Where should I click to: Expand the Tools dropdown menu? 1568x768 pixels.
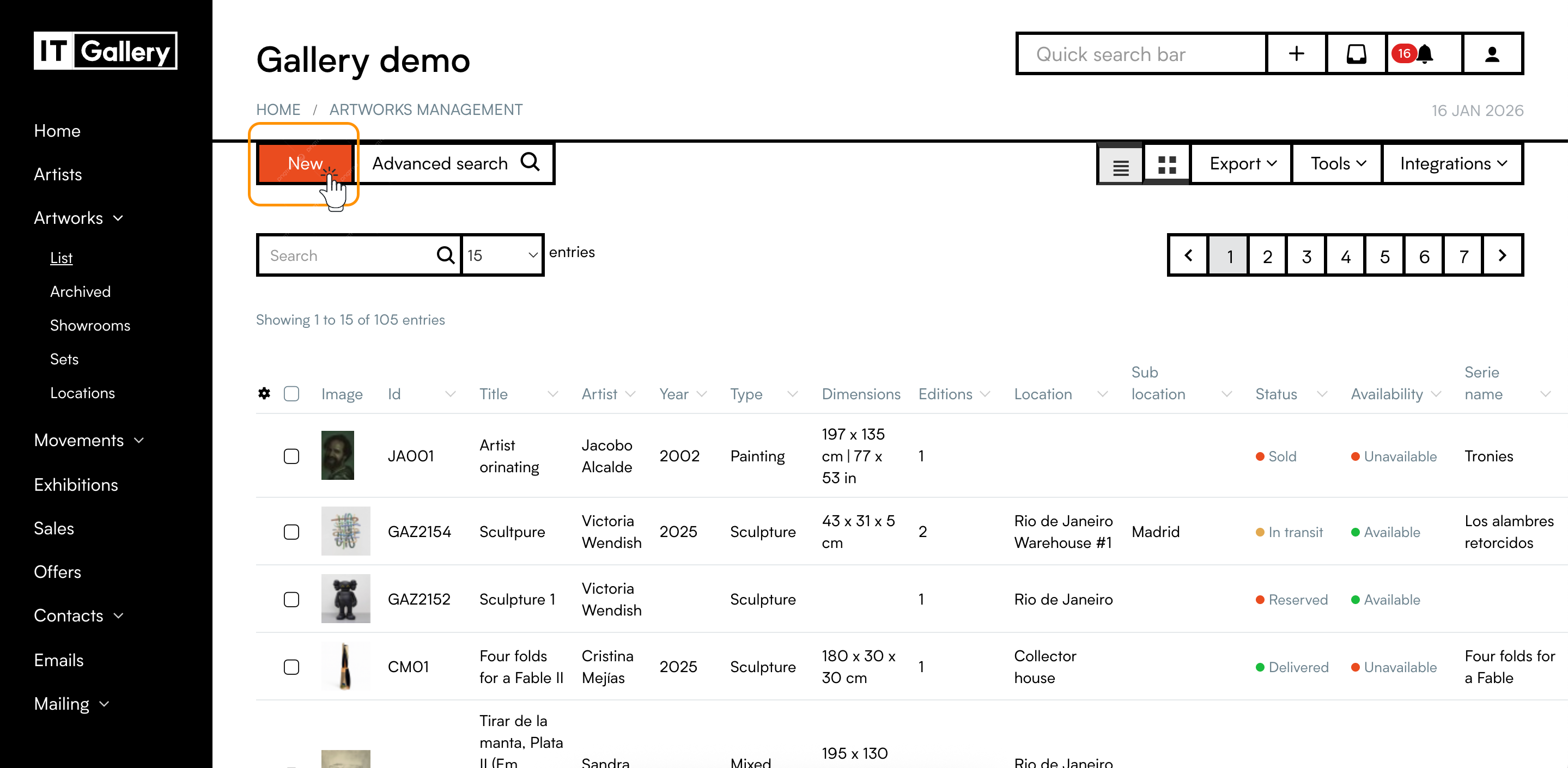pos(1338,164)
